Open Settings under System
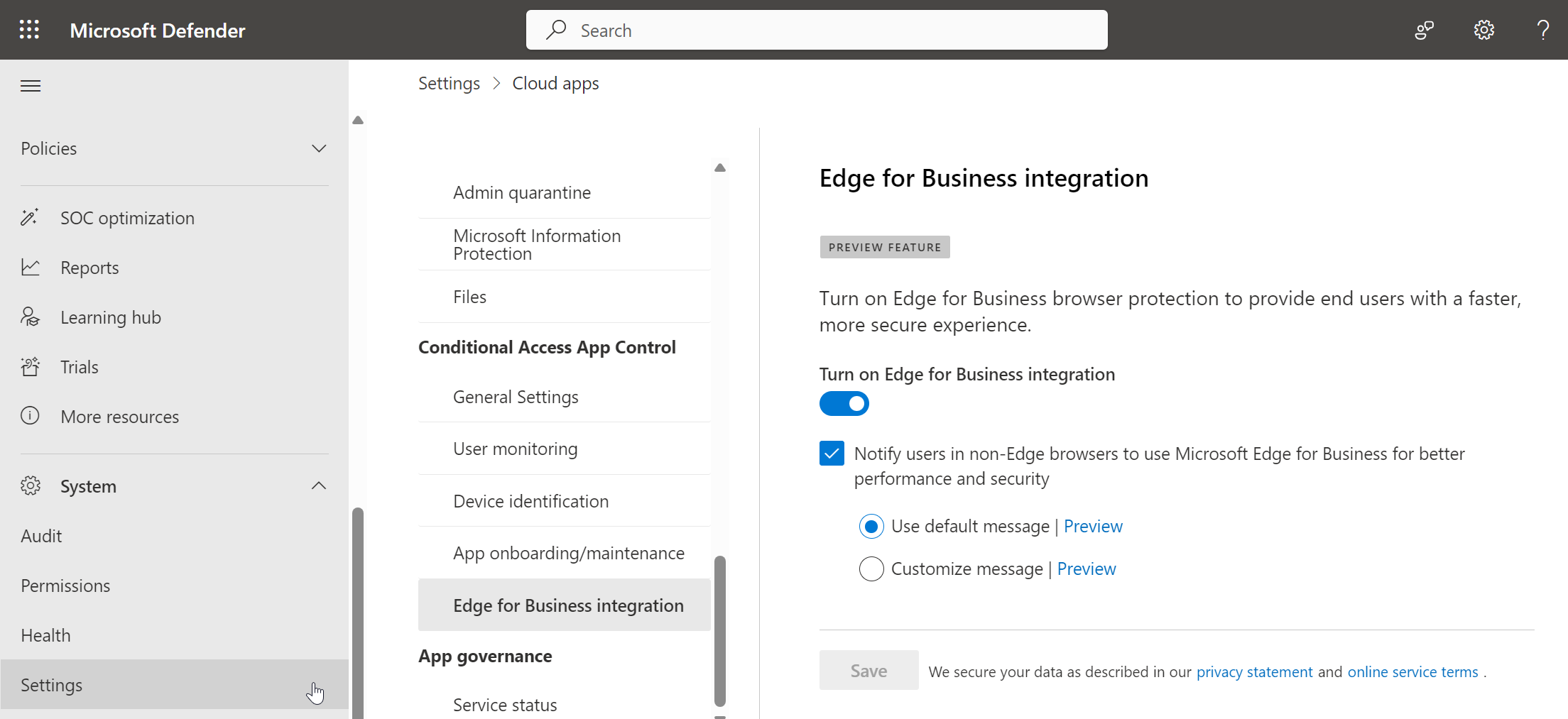The image size is (1568, 719). [x=174, y=684]
